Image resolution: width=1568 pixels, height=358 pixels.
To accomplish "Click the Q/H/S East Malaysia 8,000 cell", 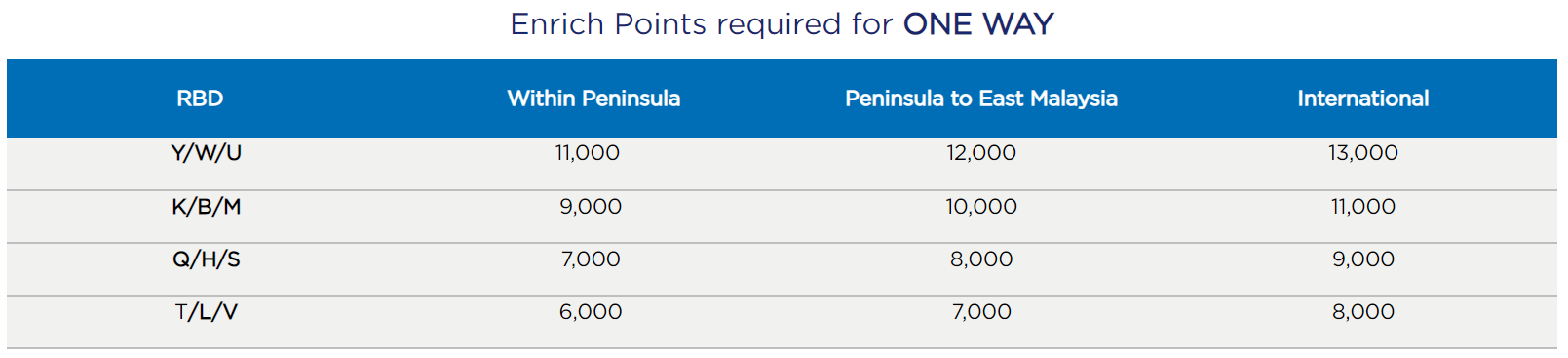I will coord(981,259).
